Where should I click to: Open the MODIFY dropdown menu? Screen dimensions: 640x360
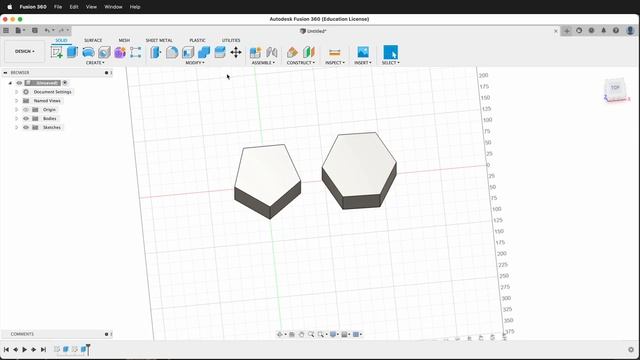195,63
